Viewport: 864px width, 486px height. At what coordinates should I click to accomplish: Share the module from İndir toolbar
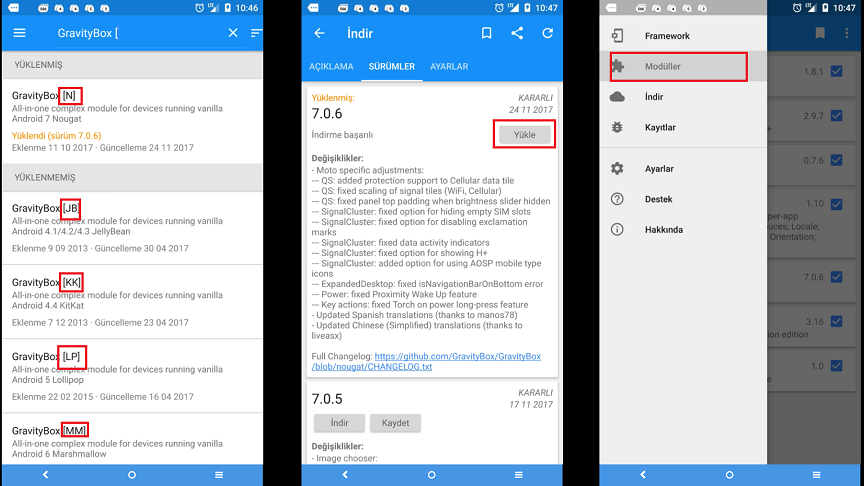pos(517,33)
